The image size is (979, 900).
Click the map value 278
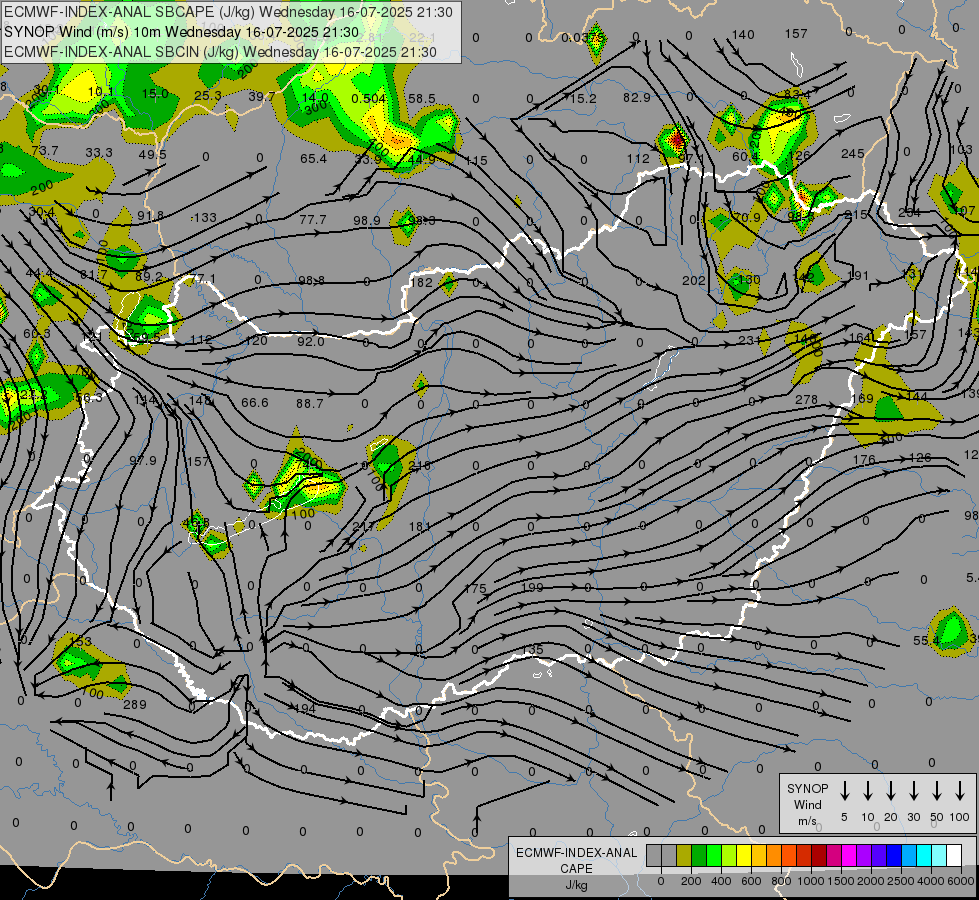coord(807,399)
